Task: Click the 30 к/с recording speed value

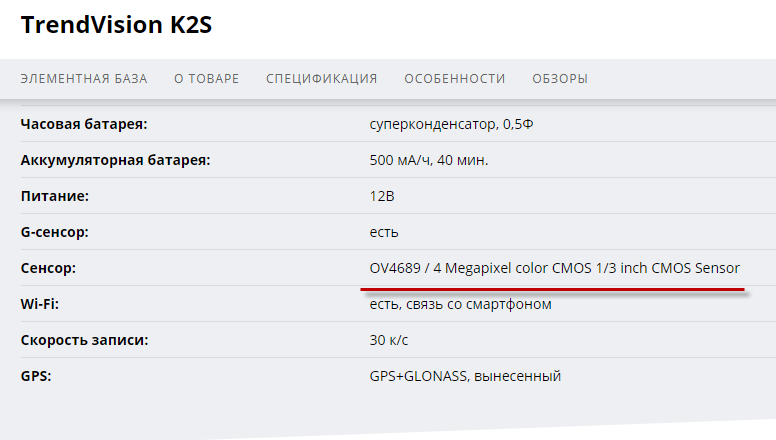Action: [x=388, y=340]
